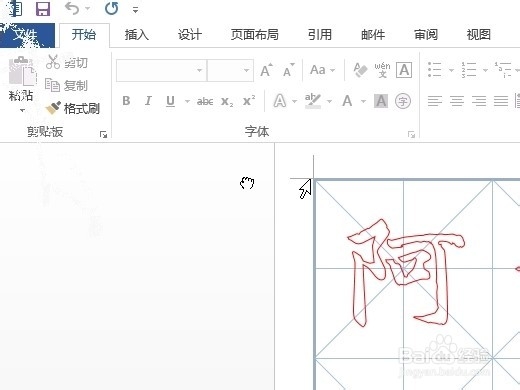
Task: Click the Bullets list icon
Action: pyautogui.click(x=435, y=70)
